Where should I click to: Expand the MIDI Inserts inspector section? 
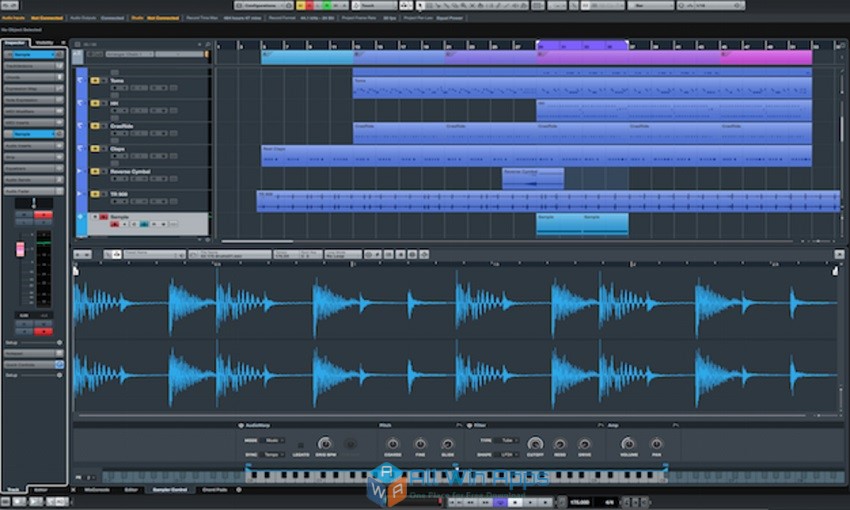coord(34,122)
